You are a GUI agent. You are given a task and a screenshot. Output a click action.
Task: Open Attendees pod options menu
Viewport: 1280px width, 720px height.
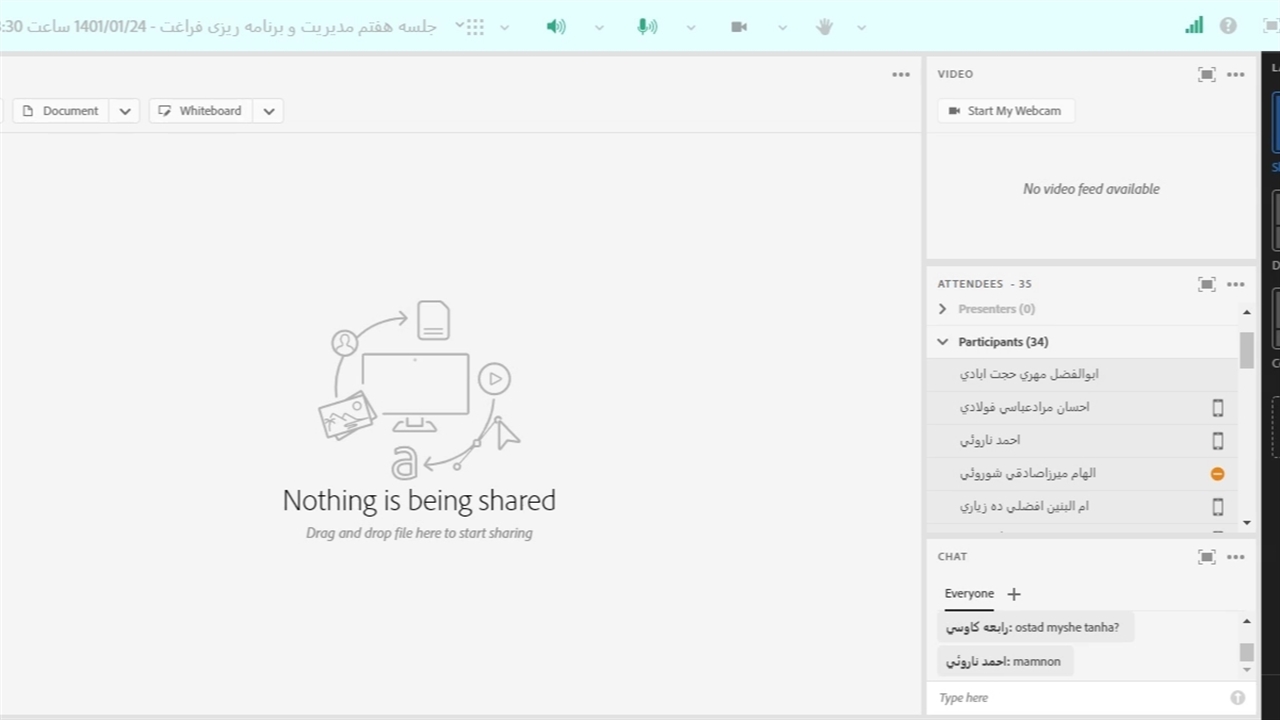pyautogui.click(x=1236, y=284)
